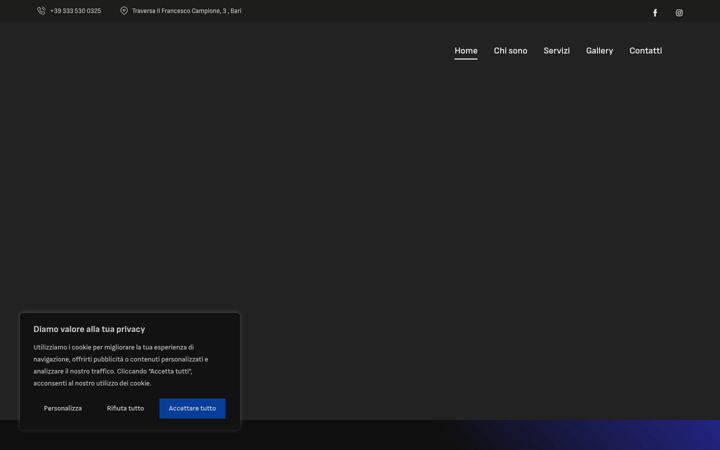This screenshot has width=720, height=450.
Task: Click the phone handset icon
Action: click(41, 11)
